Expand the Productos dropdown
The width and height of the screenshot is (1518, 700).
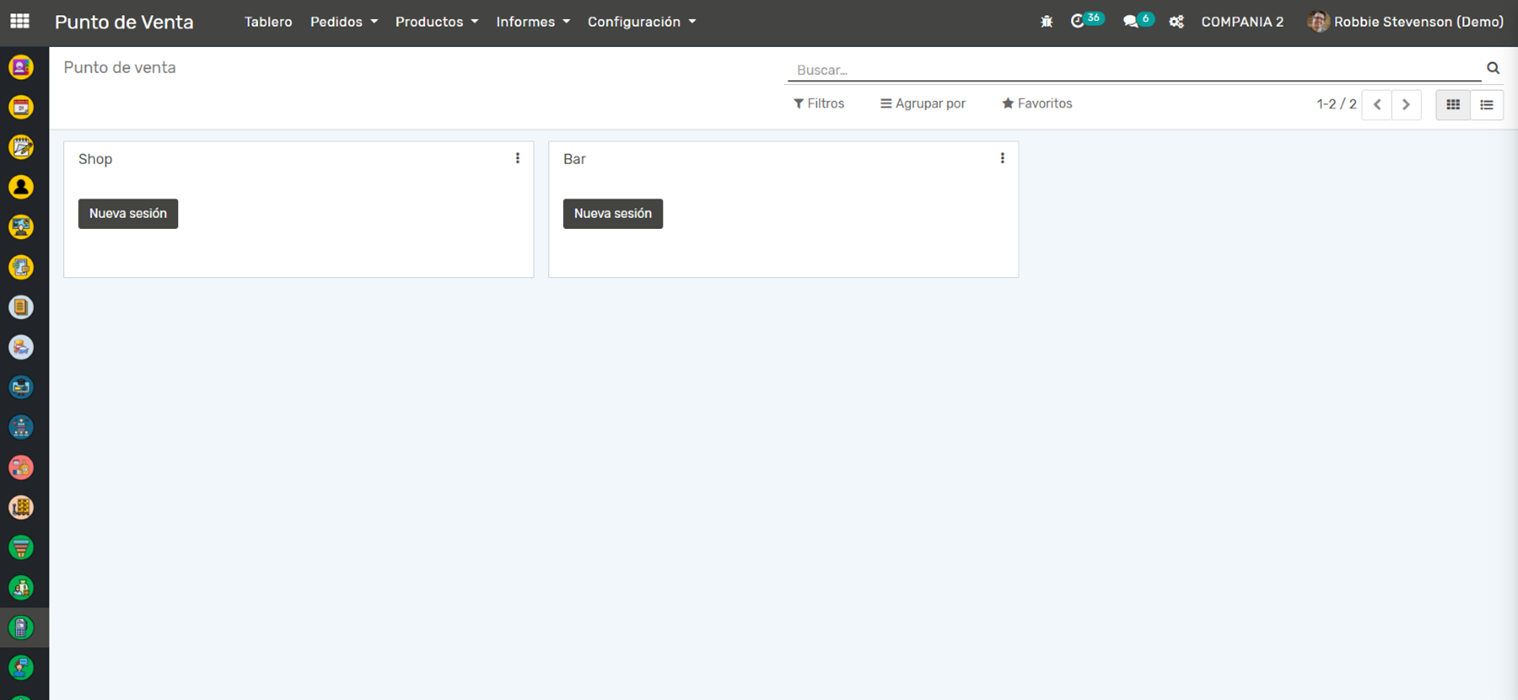click(x=436, y=21)
